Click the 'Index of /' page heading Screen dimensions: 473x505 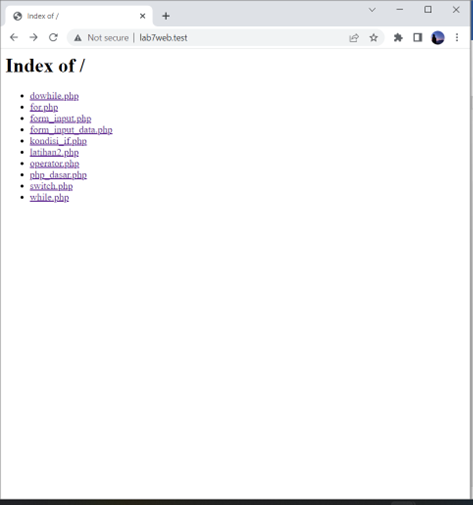[x=45, y=66]
